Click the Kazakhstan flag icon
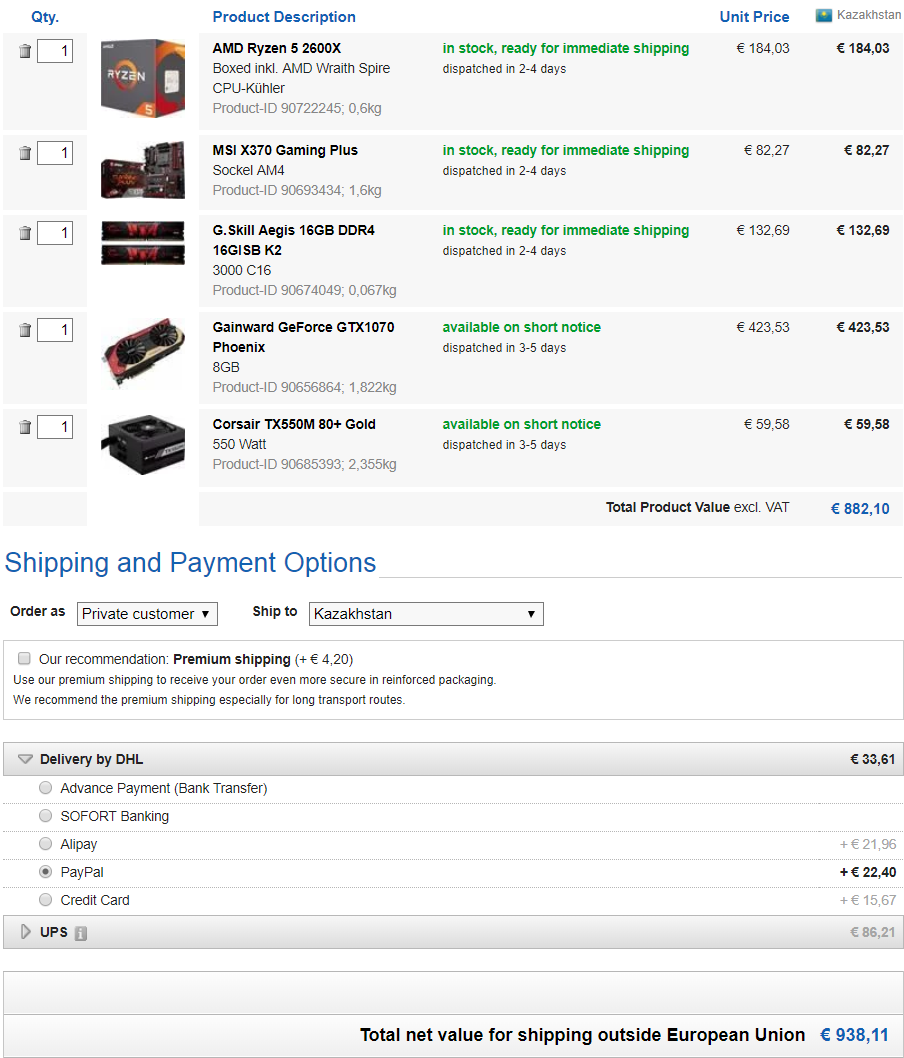The width and height of the screenshot is (904, 1058). 824,15
